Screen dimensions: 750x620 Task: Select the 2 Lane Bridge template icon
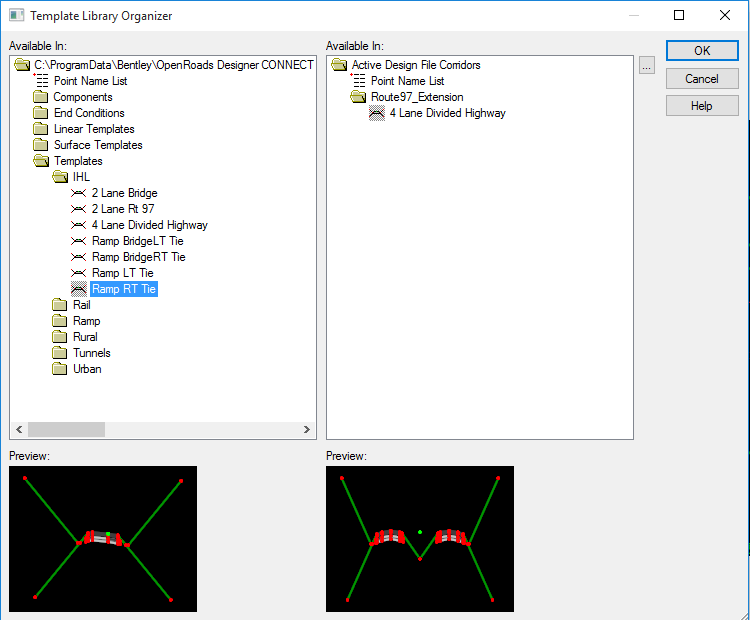(x=78, y=193)
